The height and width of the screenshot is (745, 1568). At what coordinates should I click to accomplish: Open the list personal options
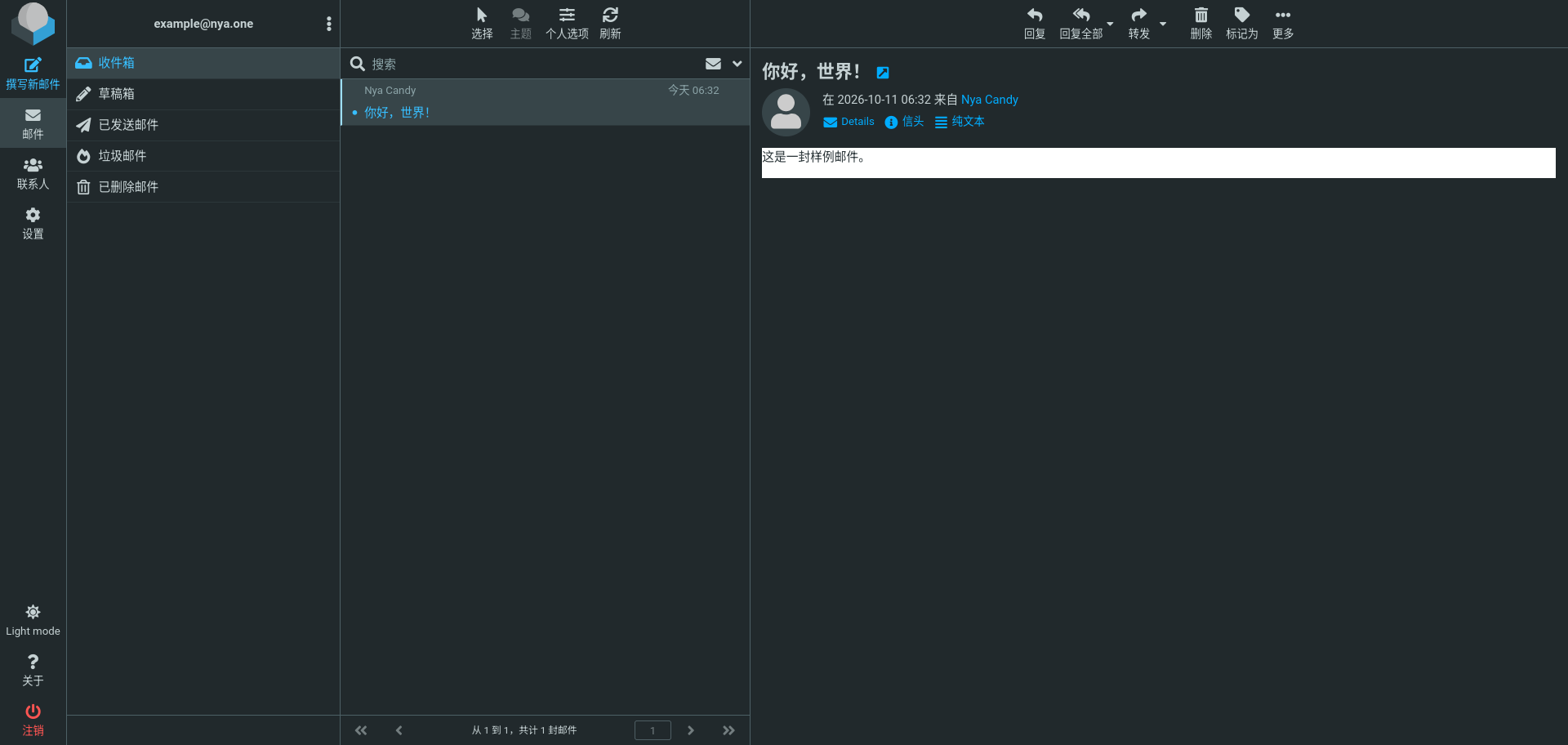[x=567, y=24]
